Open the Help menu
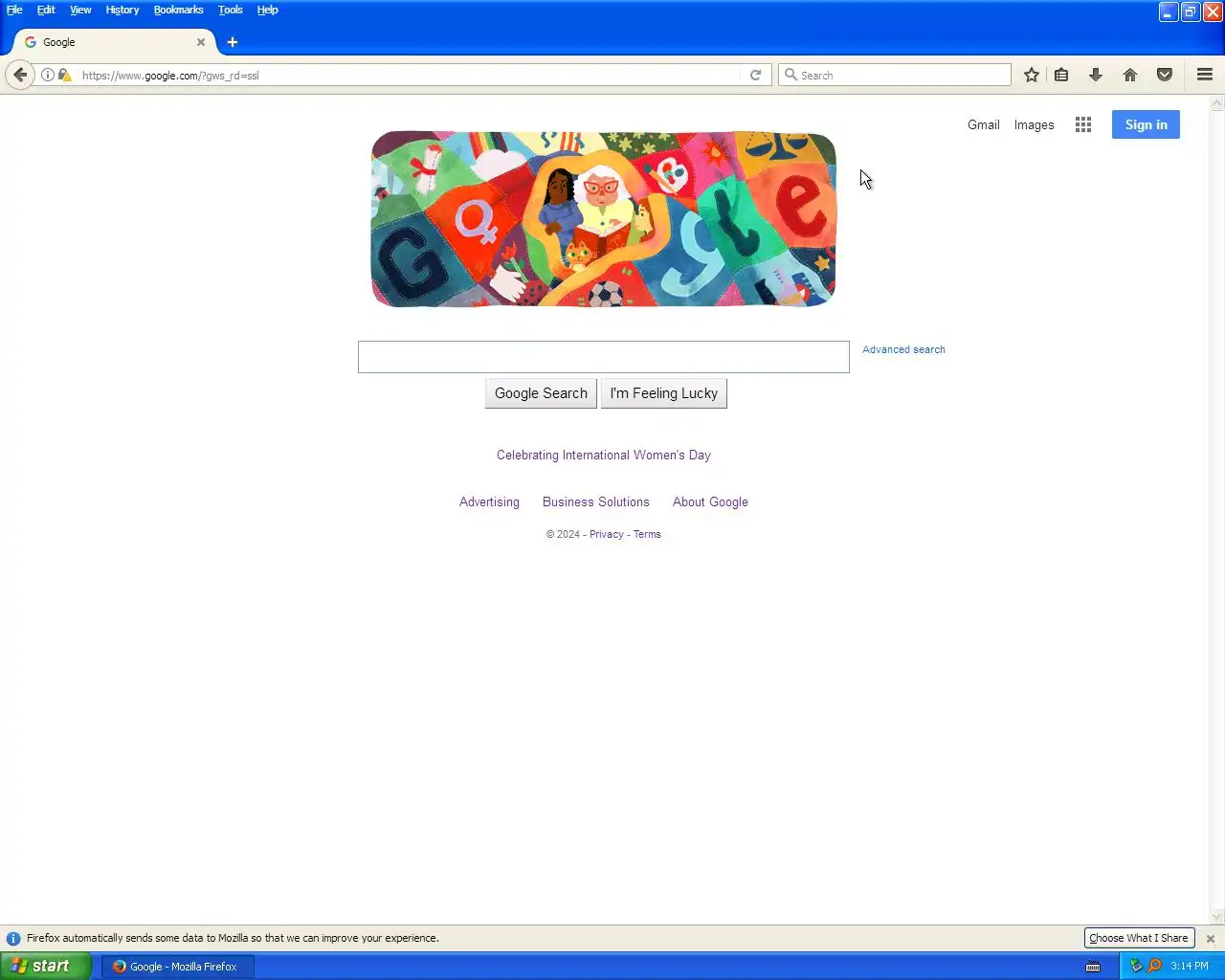 click(x=267, y=10)
